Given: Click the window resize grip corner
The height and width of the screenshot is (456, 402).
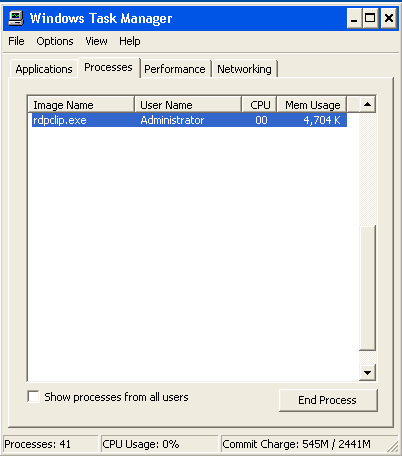Looking at the screenshot, I should [x=393, y=446].
